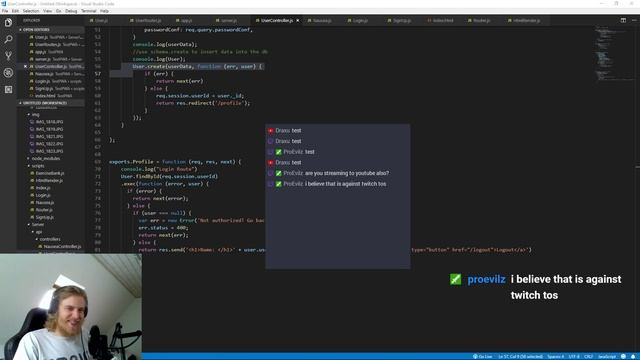640x360 pixels.
Task: Toggle purple box beside 'are you streaming to youtube also?'
Action: point(270,173)
